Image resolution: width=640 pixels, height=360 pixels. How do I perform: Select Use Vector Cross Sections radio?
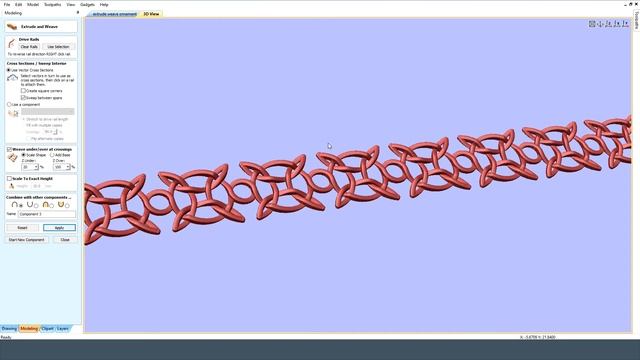pos(9,70)
